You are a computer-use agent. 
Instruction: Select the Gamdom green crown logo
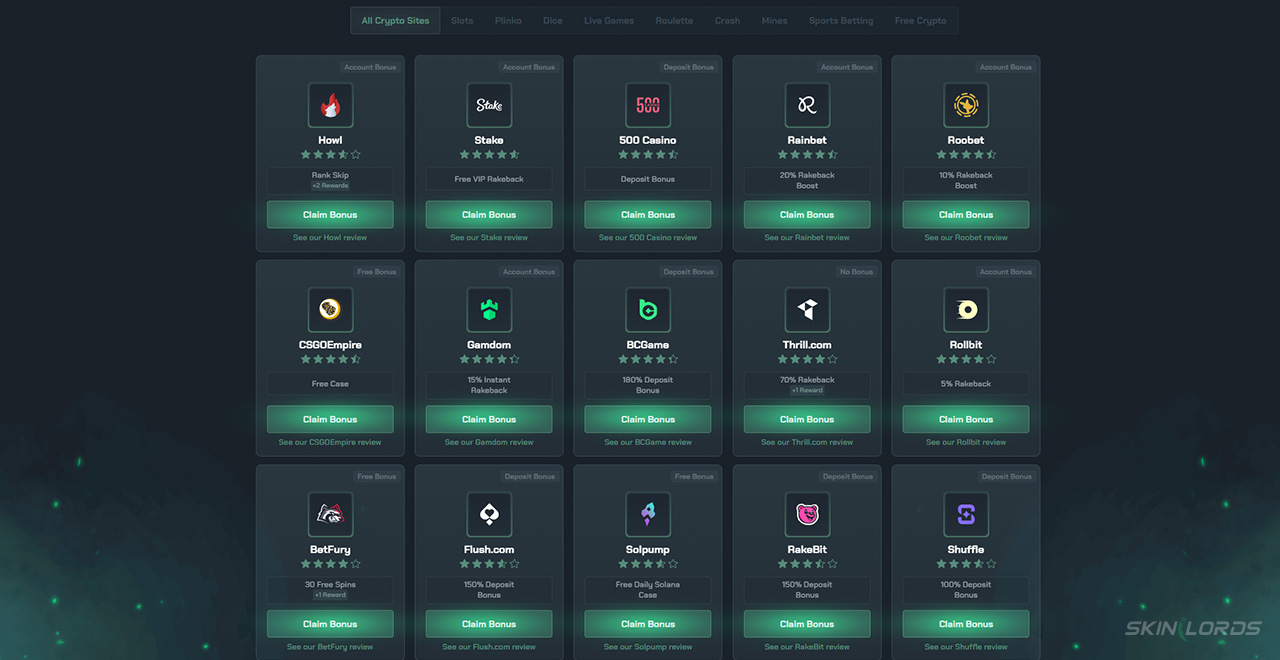pos(489,310)
